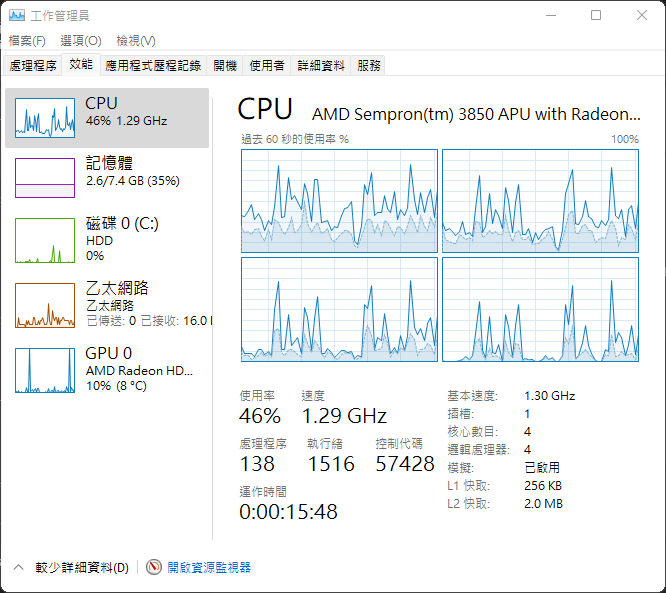Open 開啟資源監視器 link
Screen dimensions: 666x593
209,567
